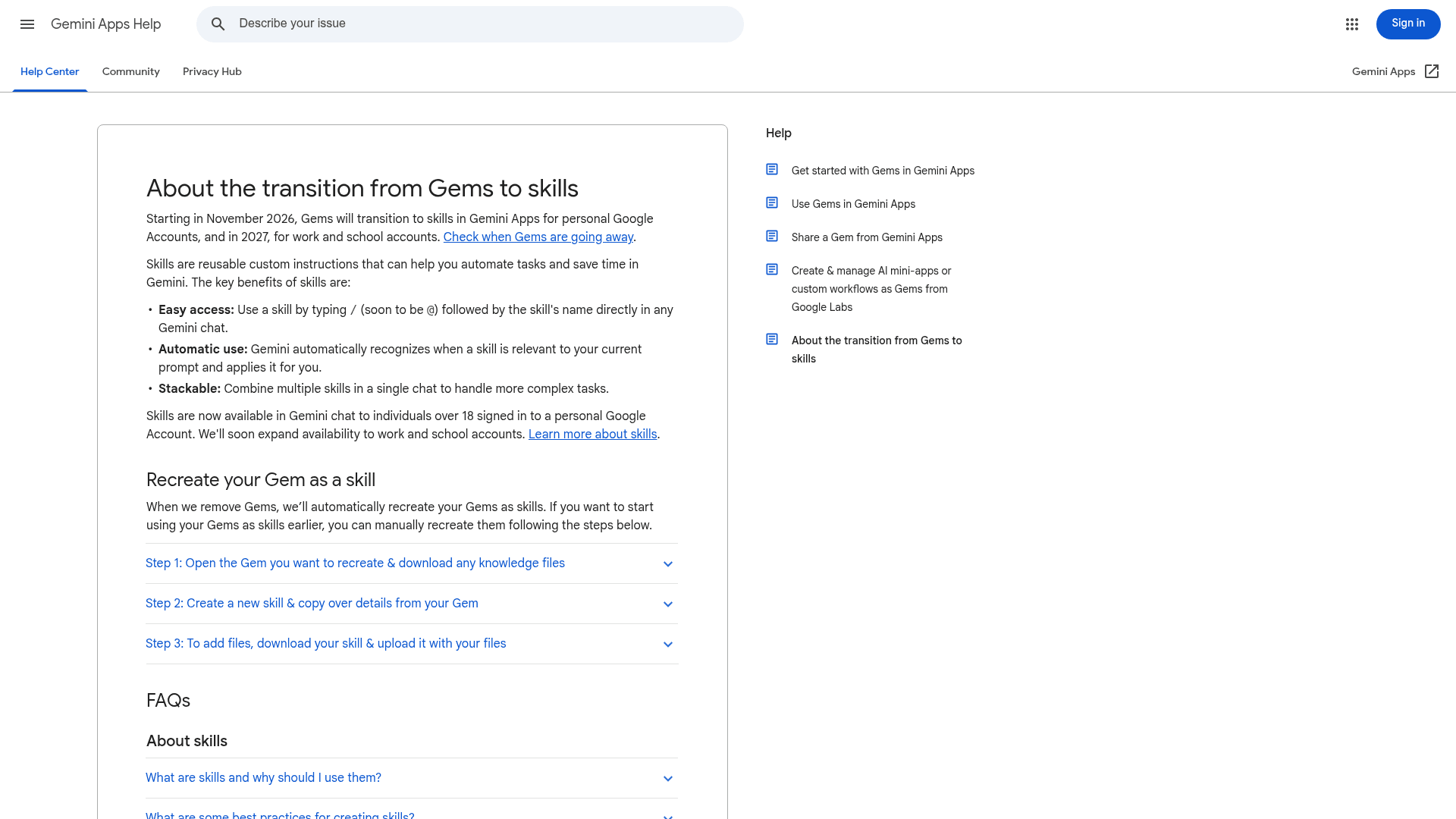Open Create & manage AI mini-apps article
The width and height of the screenshot is (1456, 819).
point(871,289)
